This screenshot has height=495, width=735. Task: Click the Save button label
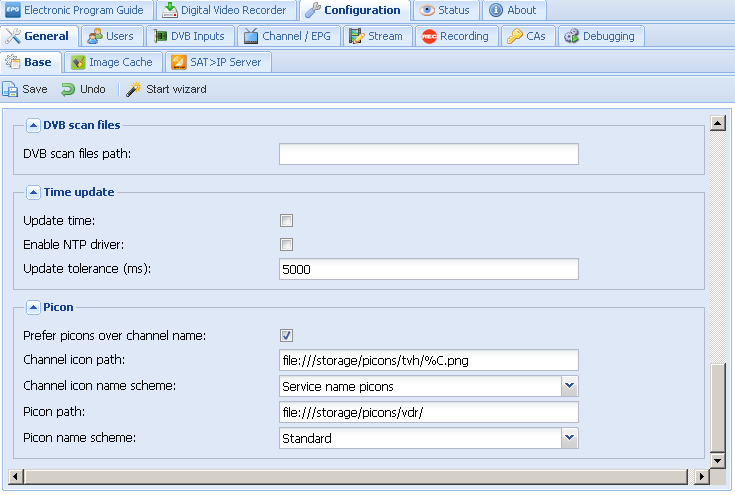pyautogui.click(x=35, y=89)
